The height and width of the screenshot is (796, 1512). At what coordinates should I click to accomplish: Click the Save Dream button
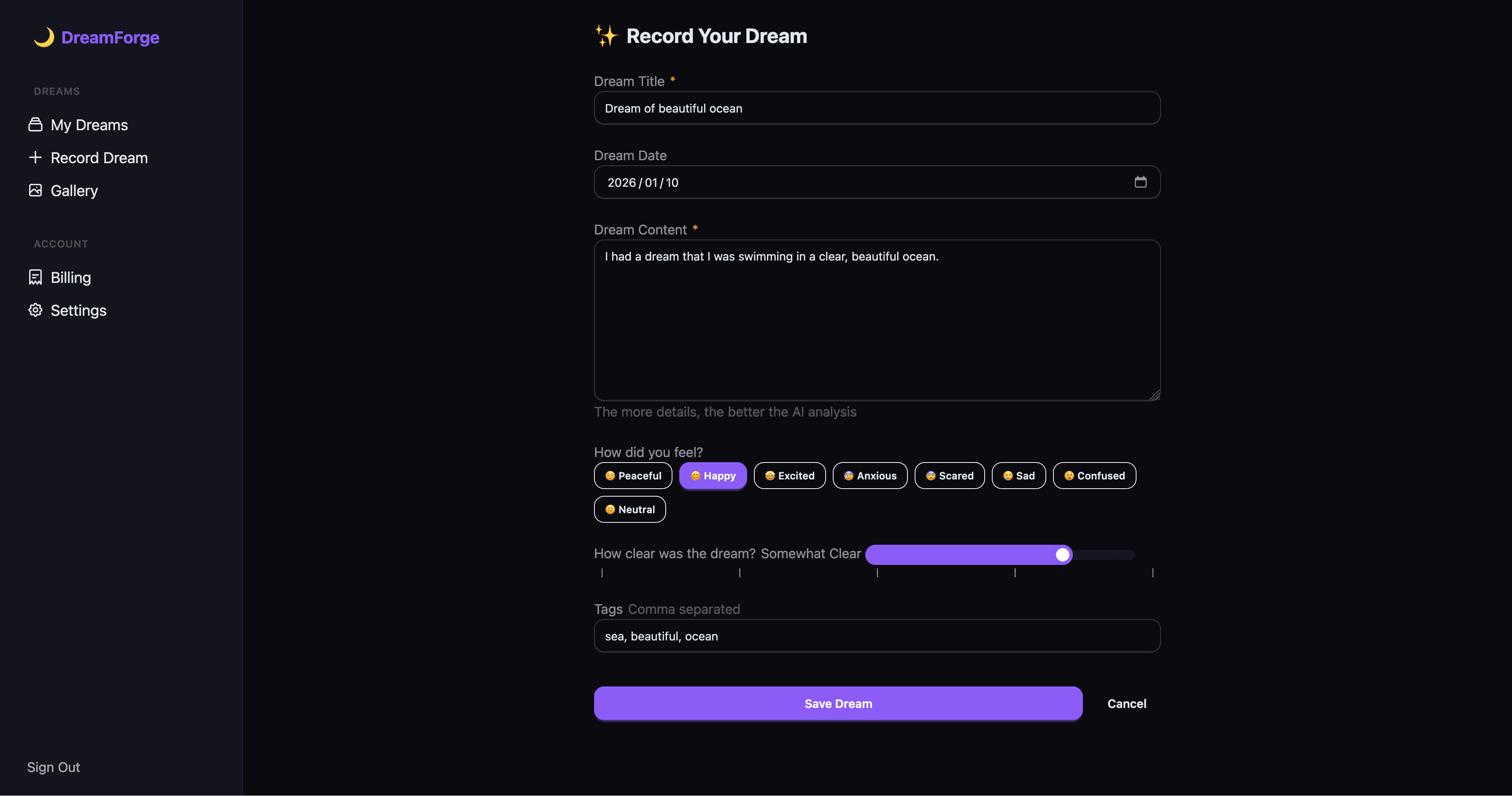pyautogui.click(x=837, y=703)
